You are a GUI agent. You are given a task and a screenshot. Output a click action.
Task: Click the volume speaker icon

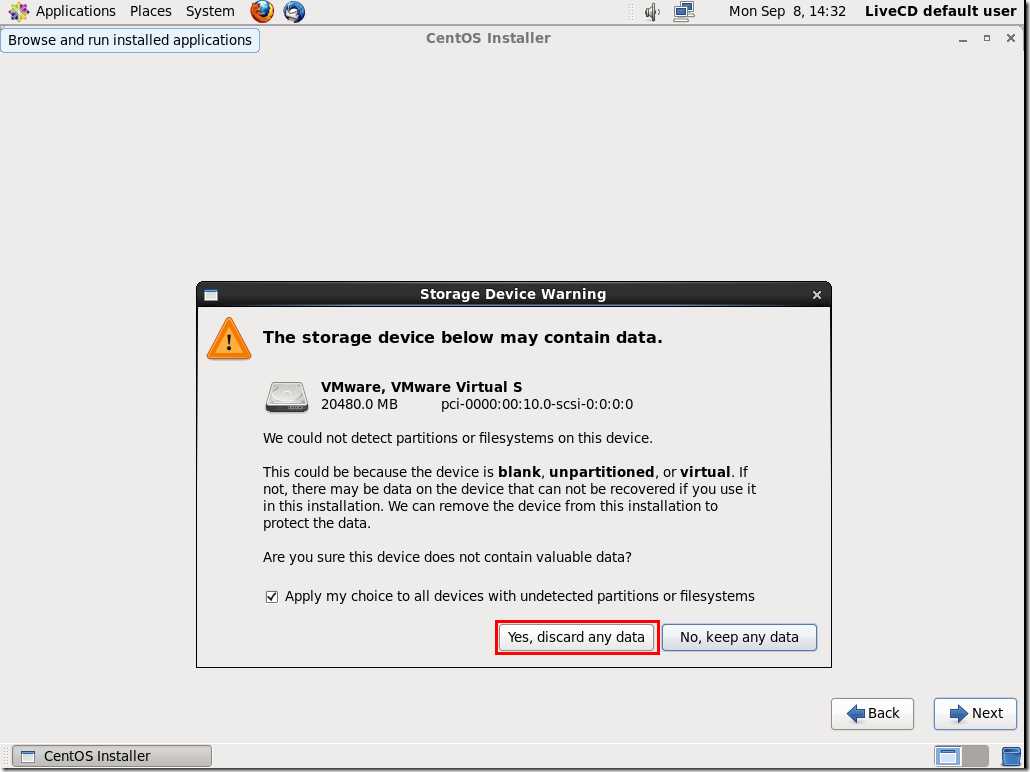click(652, 11)
